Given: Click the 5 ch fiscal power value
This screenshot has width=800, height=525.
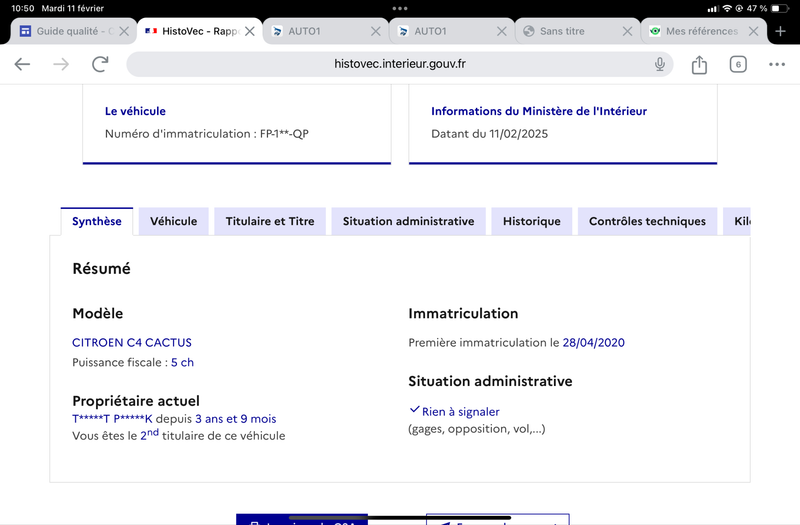Looking at the screenshot, I should 182,362.
